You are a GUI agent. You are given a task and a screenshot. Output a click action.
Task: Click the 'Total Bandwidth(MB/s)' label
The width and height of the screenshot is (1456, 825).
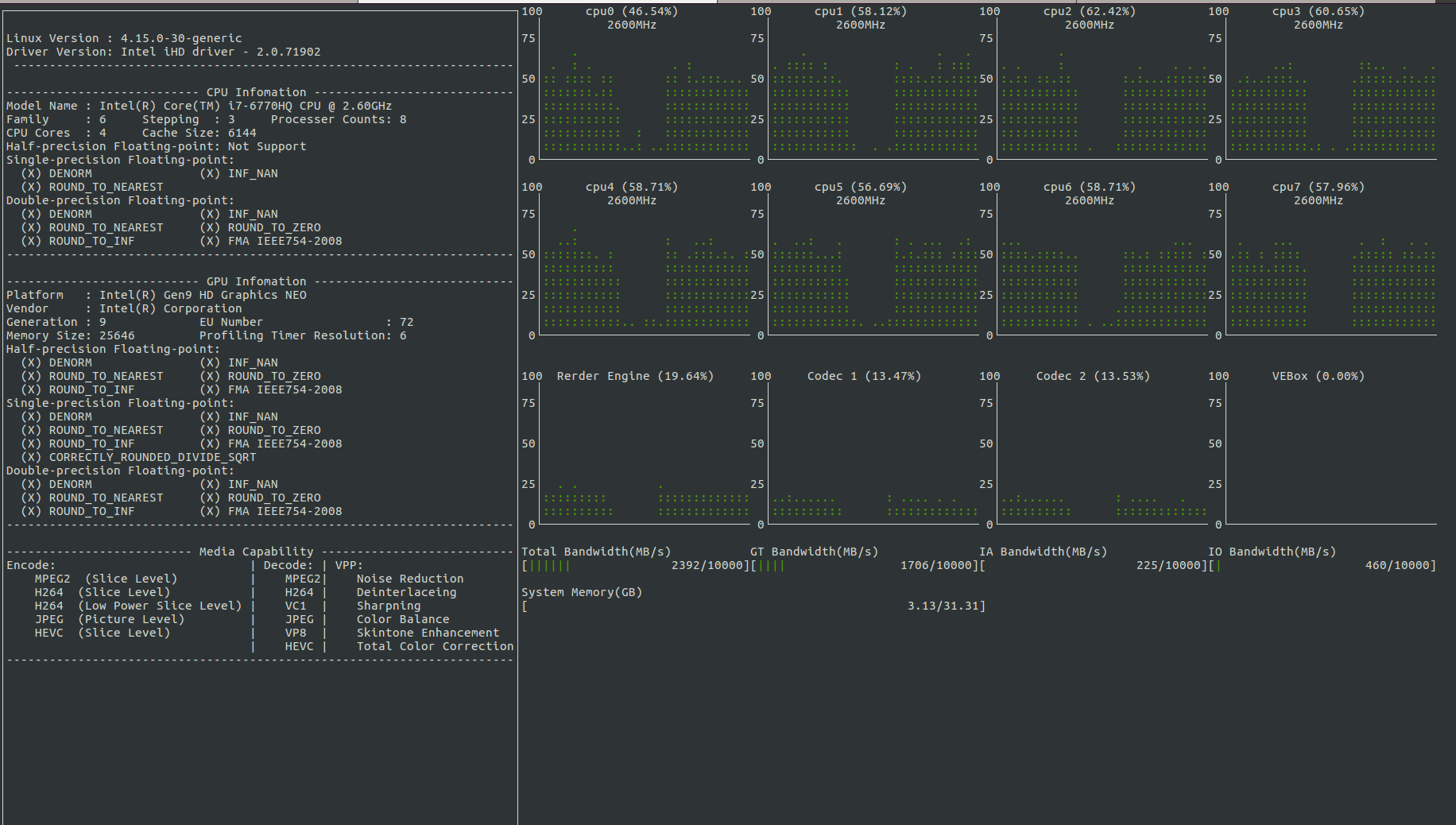pyautogui.click(x=596, y=552)
